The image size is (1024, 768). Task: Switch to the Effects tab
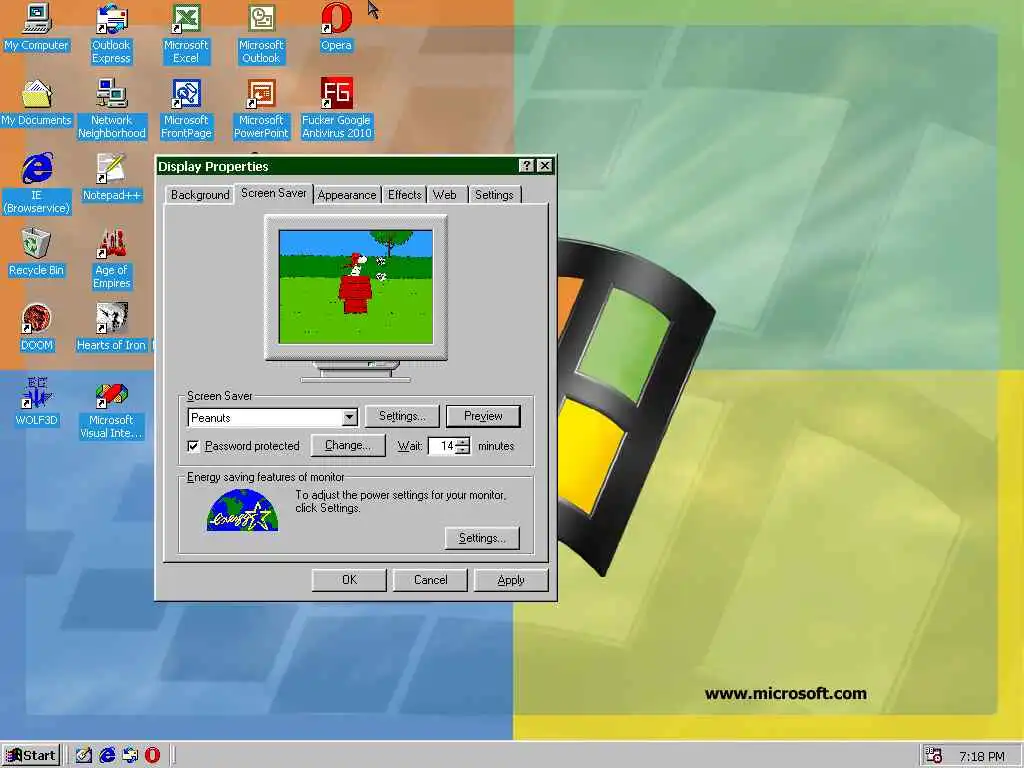[x=404, y=195]
